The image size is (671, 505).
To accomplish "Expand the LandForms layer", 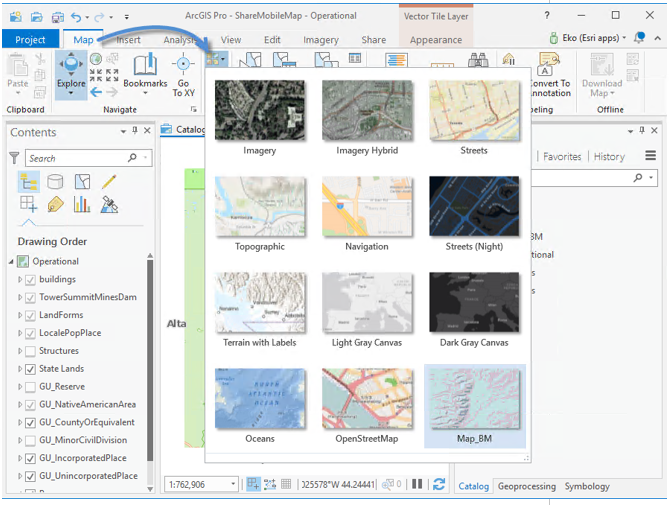I will pyautogui.click(x=20, y=315).
